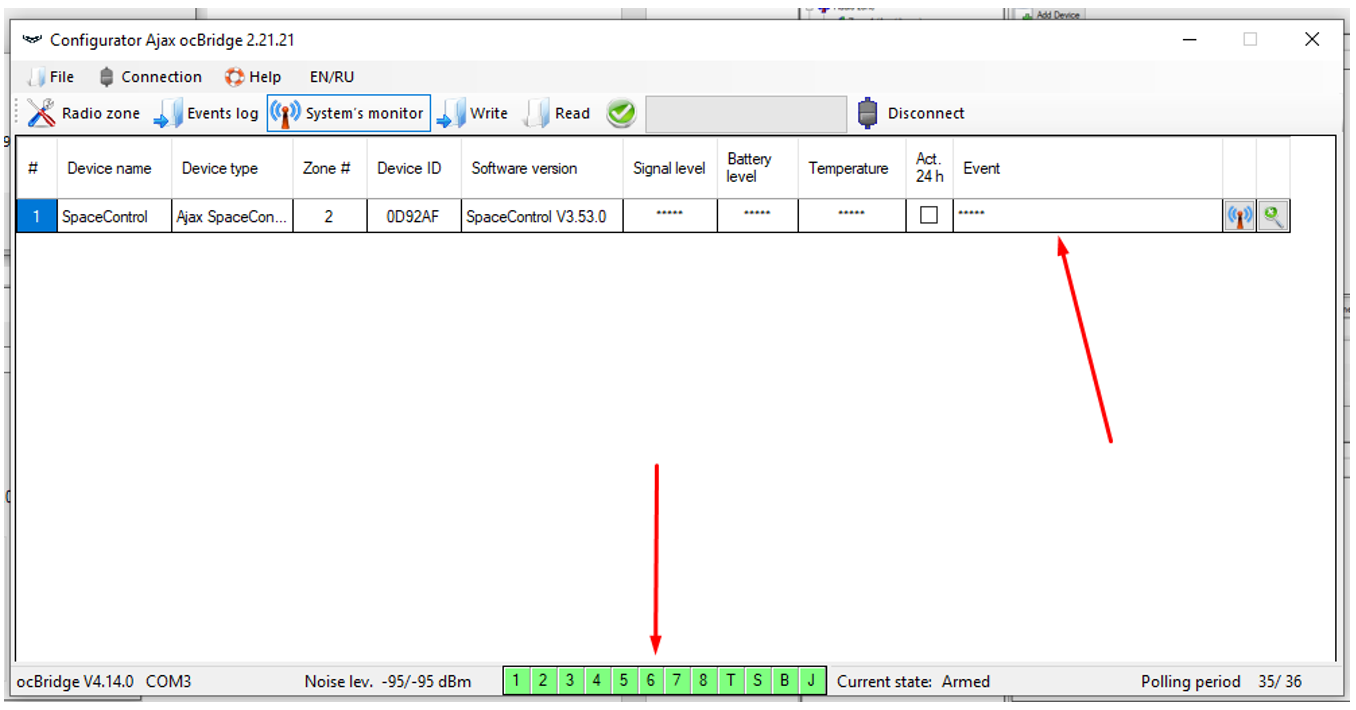This screenshot has width=1356, height=710.
Task: Toggle Act. 24 h checkbox for SpaceControl
Action: [x=929, y=215]
